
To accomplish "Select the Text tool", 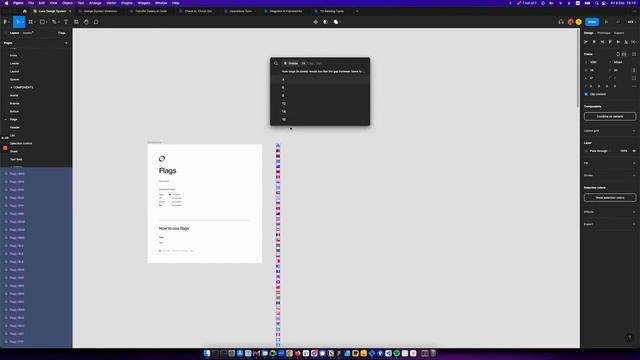I will coord(66,22).
